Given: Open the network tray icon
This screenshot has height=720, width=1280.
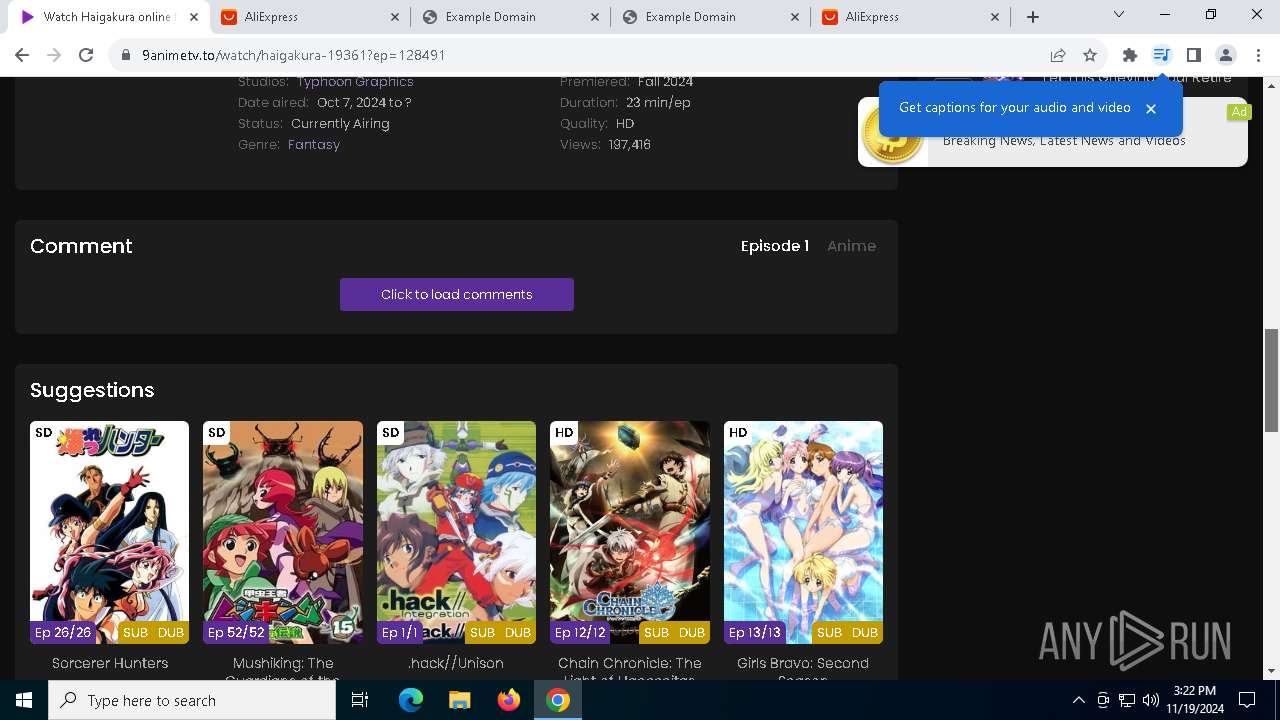Looking at the screenshot, I should [x=1127, y=700].
